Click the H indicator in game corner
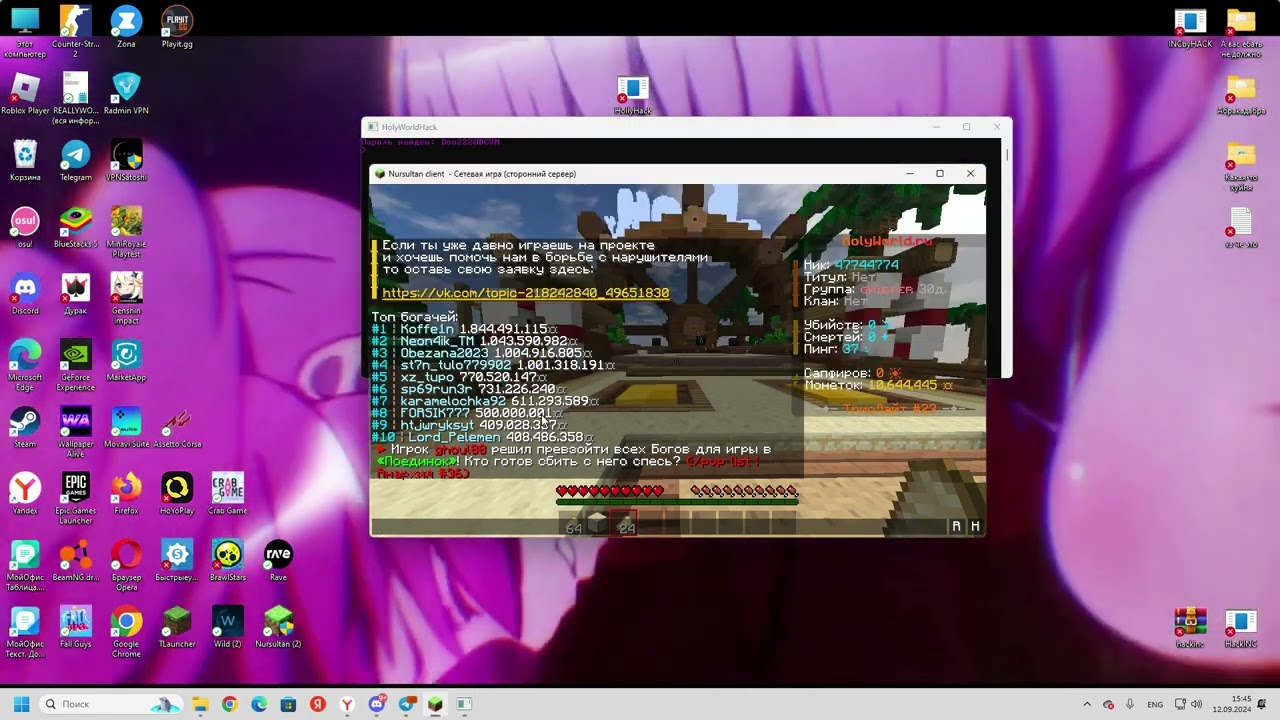Viewport: 1280px width, 720px height. coord(975,527)
